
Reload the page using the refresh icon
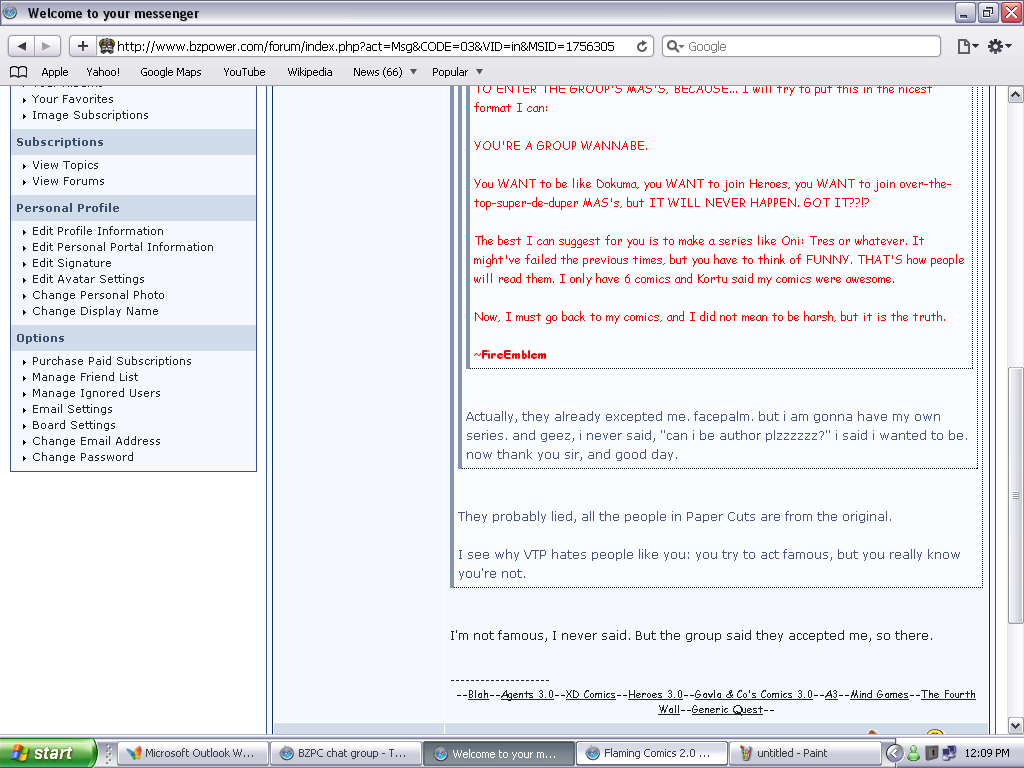[x=642, y=46]
